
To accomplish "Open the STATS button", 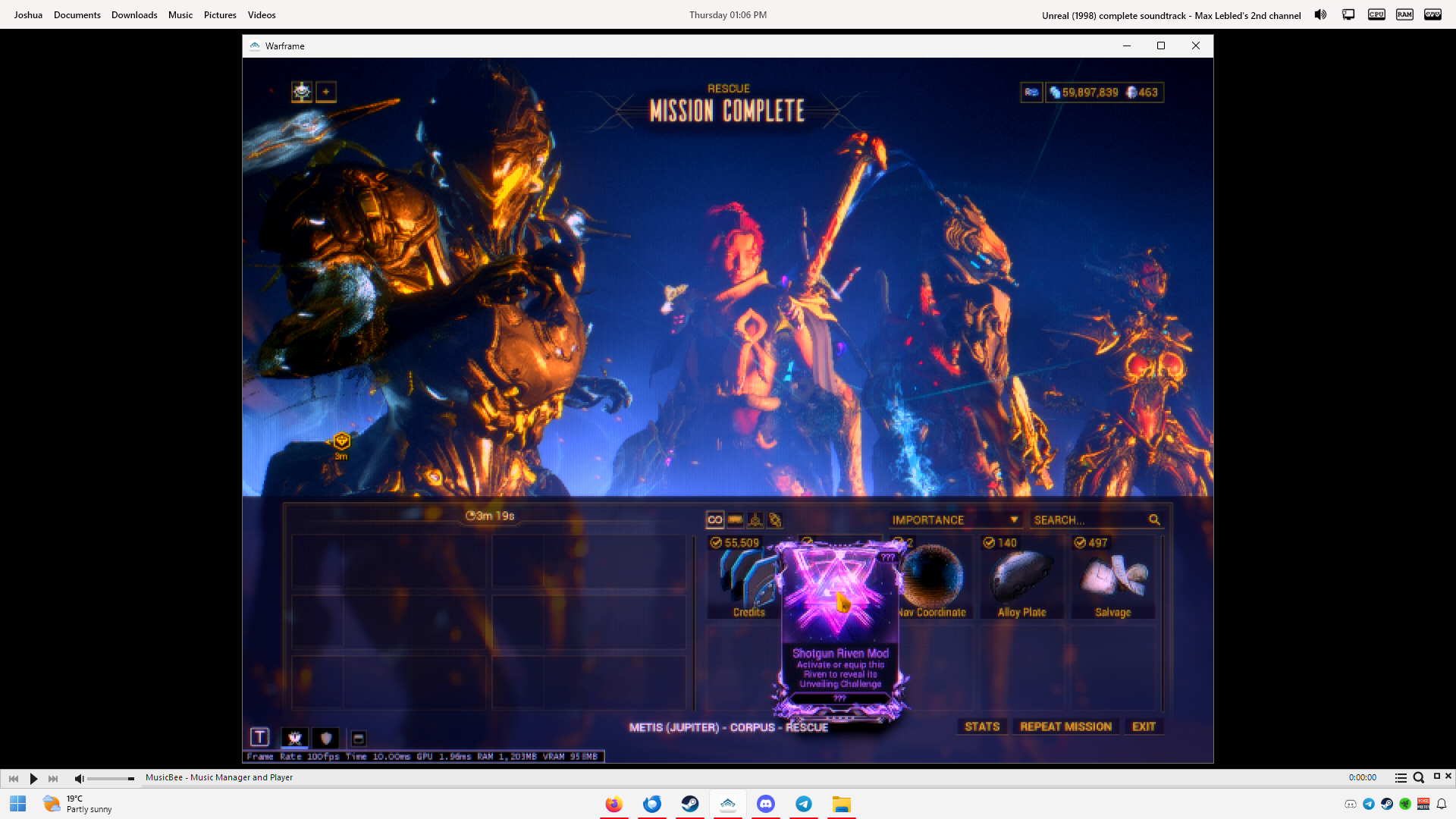I will pyautogui.click(x=982, y=726).
